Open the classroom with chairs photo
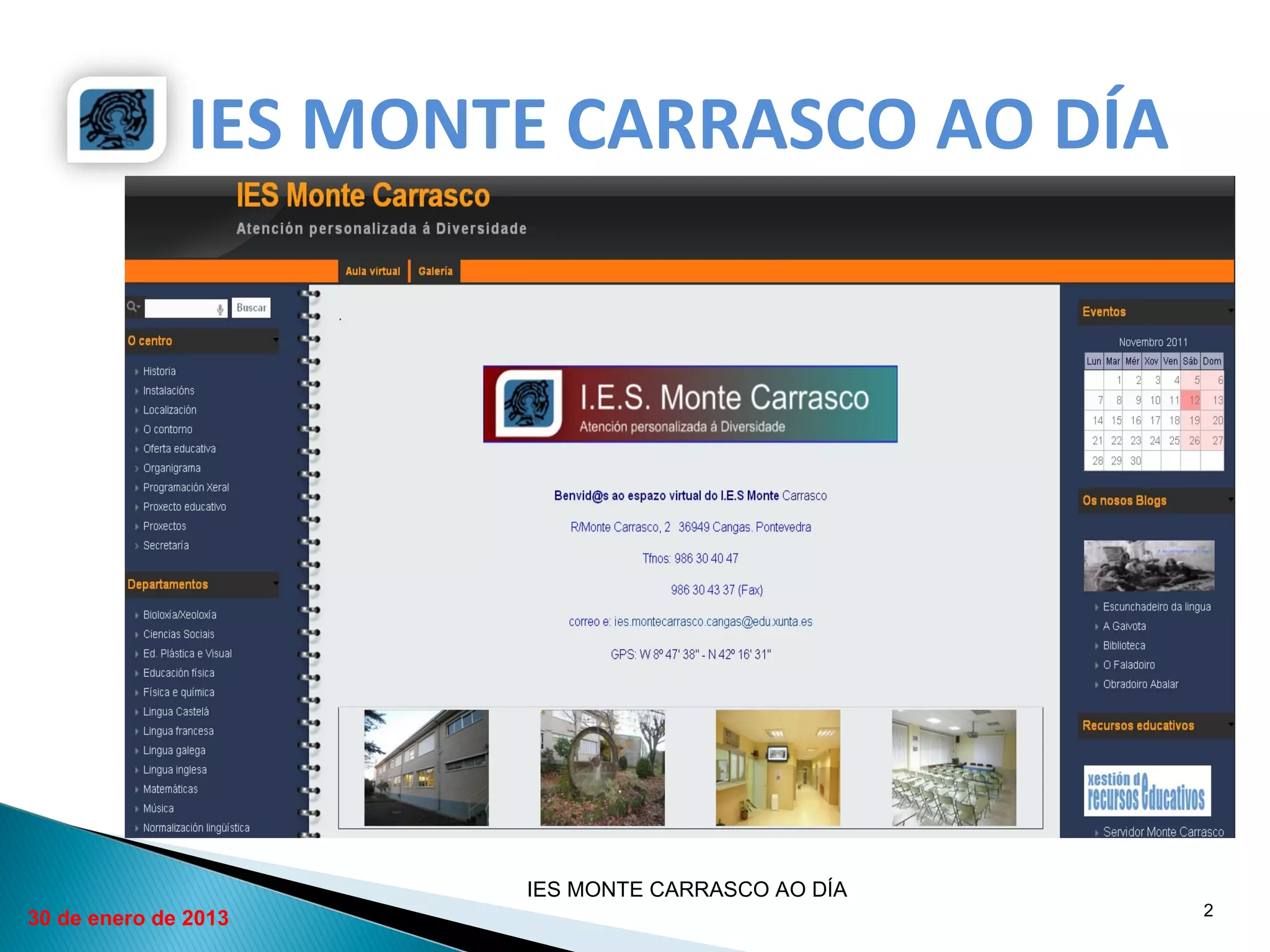1270x952 pixels. (954, 767)
